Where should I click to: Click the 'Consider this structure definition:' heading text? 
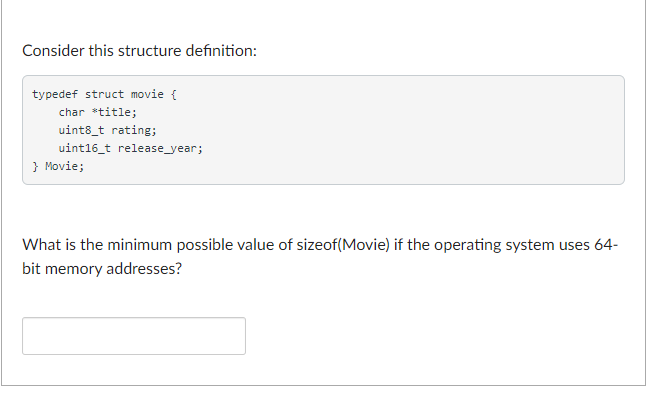point(140,51)
